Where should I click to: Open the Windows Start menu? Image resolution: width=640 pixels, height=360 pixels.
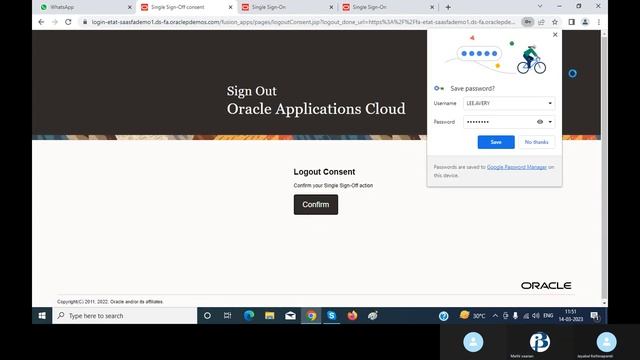(x=42, y=316)
